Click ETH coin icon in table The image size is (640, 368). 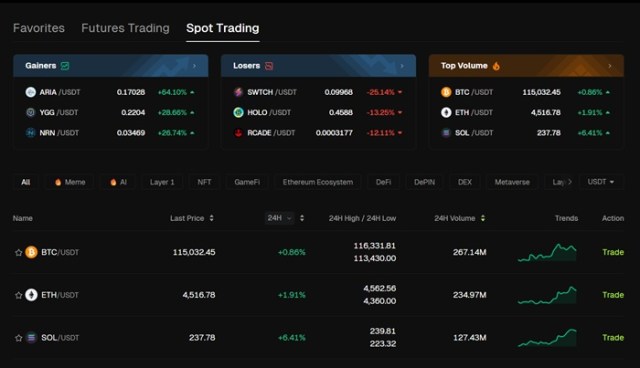(31, 295)
